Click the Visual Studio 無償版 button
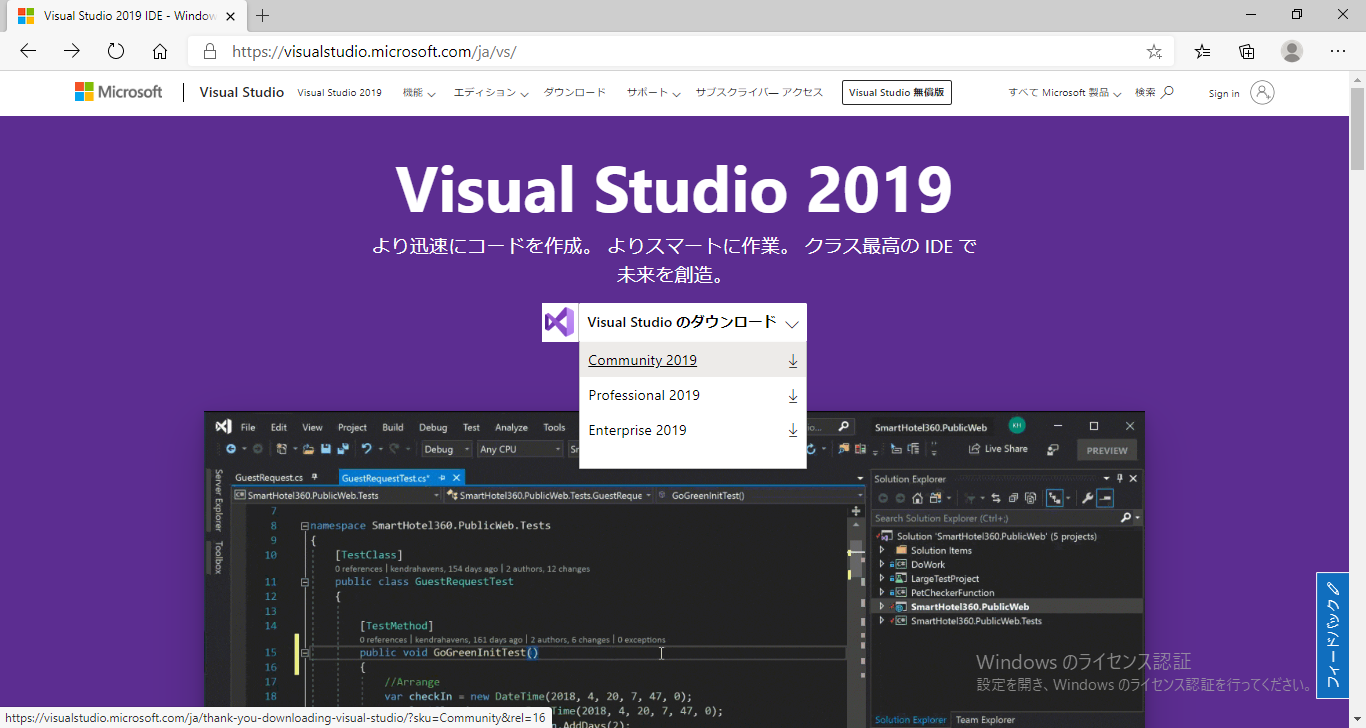Image resolution: width=1366 pixels, height=728 pixels. tap(896, 92)
